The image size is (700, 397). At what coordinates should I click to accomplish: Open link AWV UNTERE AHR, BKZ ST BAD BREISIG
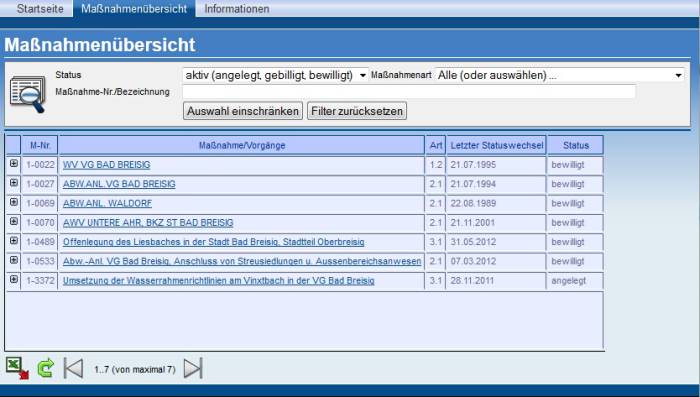[148, 222]
